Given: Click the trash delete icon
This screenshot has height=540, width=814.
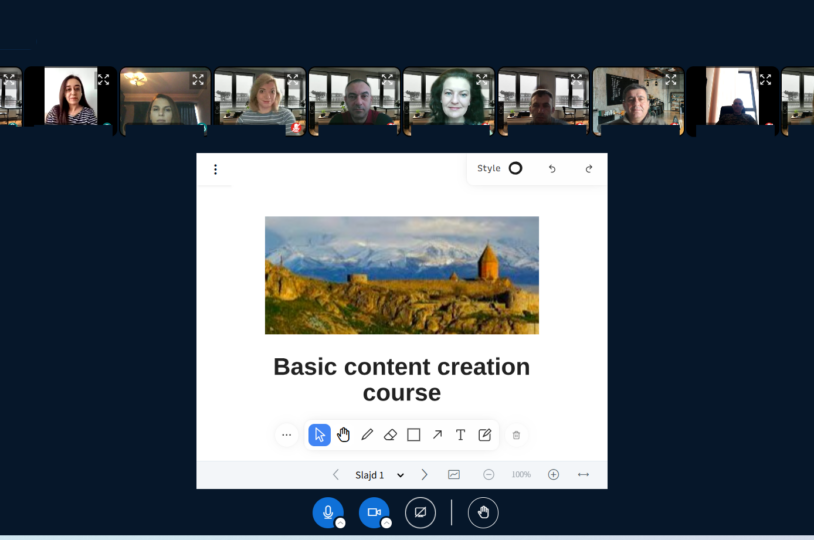Looking at the screenshot, I should point(516,435).
